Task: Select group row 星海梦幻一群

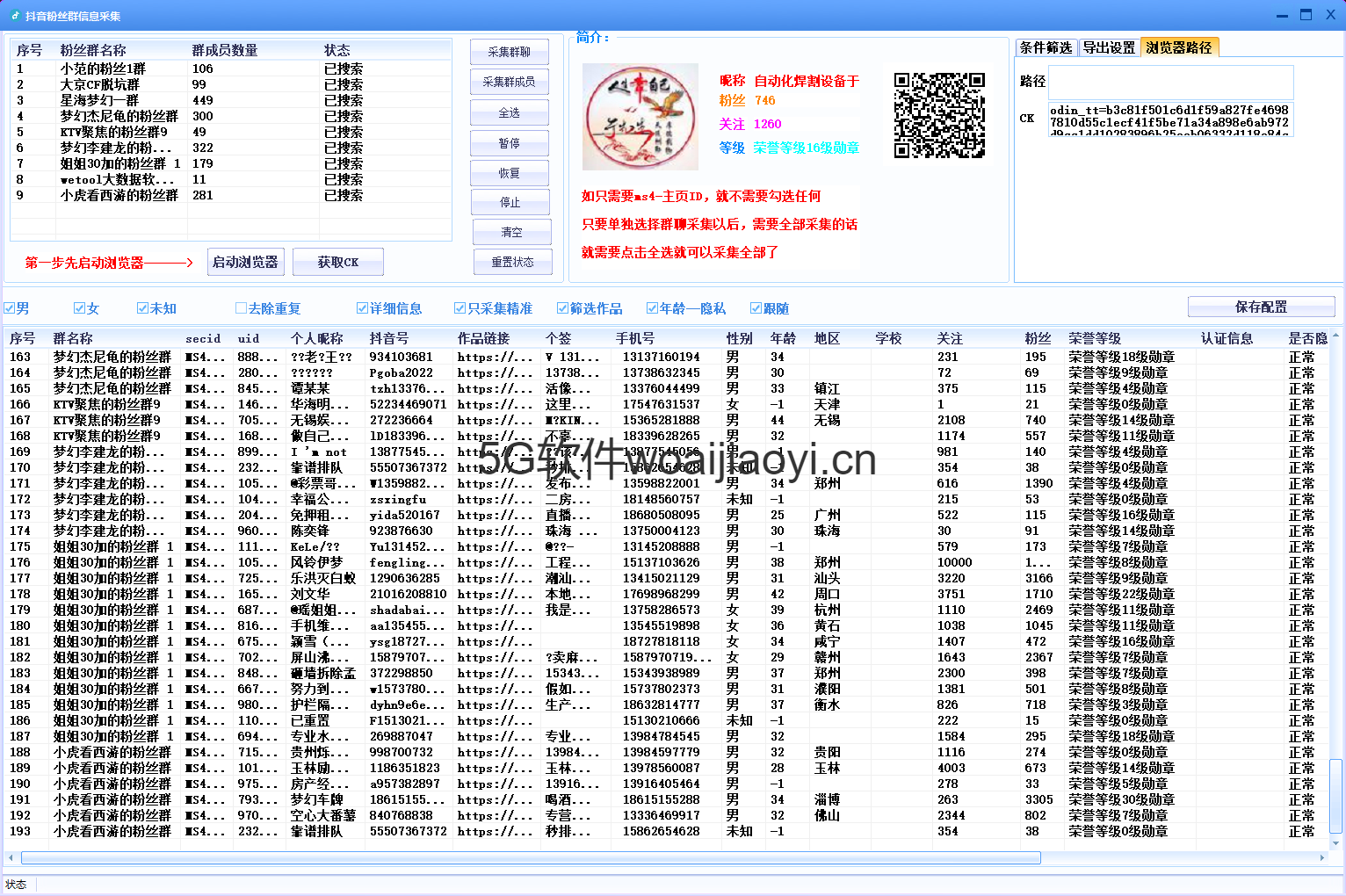Action: [x=231, y=100]
